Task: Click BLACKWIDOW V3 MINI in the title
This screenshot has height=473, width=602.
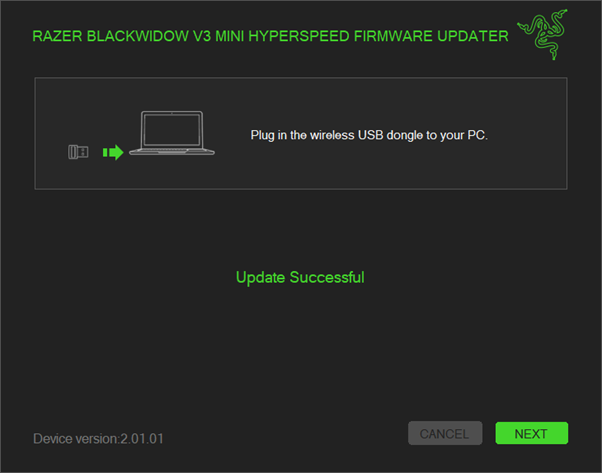Action: [x=166, y=36]
